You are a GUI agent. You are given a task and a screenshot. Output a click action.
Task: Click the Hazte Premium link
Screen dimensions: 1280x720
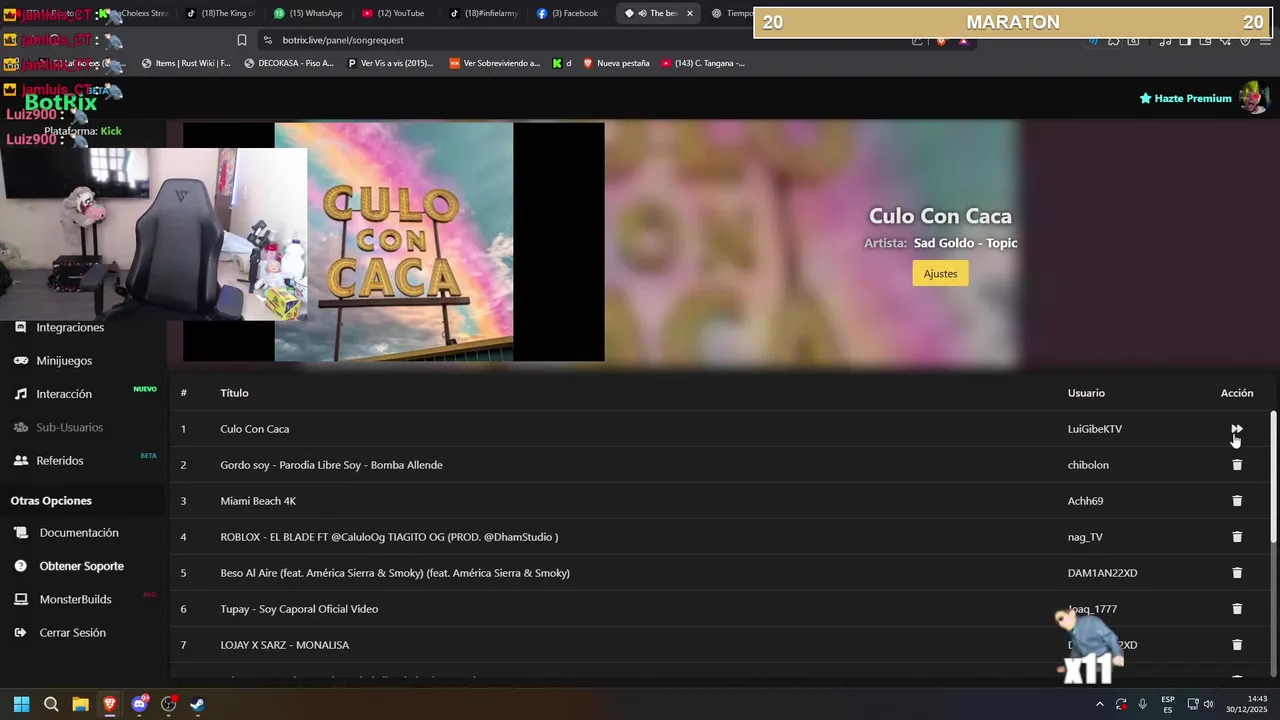pos(1185,98)
